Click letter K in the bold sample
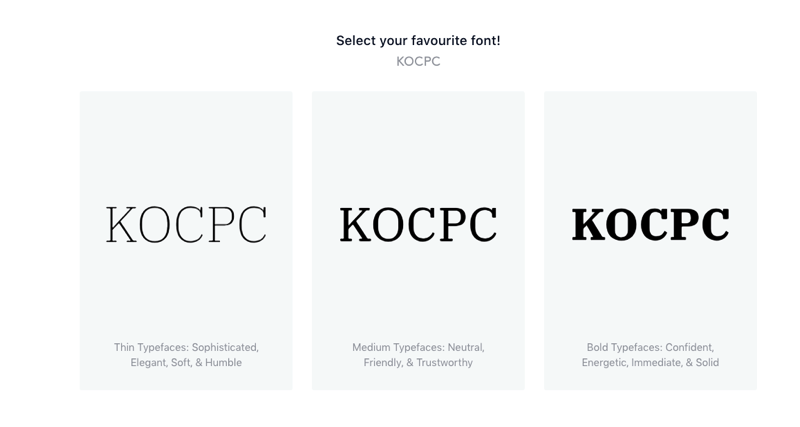800x427 pixels. coord(589,224)
